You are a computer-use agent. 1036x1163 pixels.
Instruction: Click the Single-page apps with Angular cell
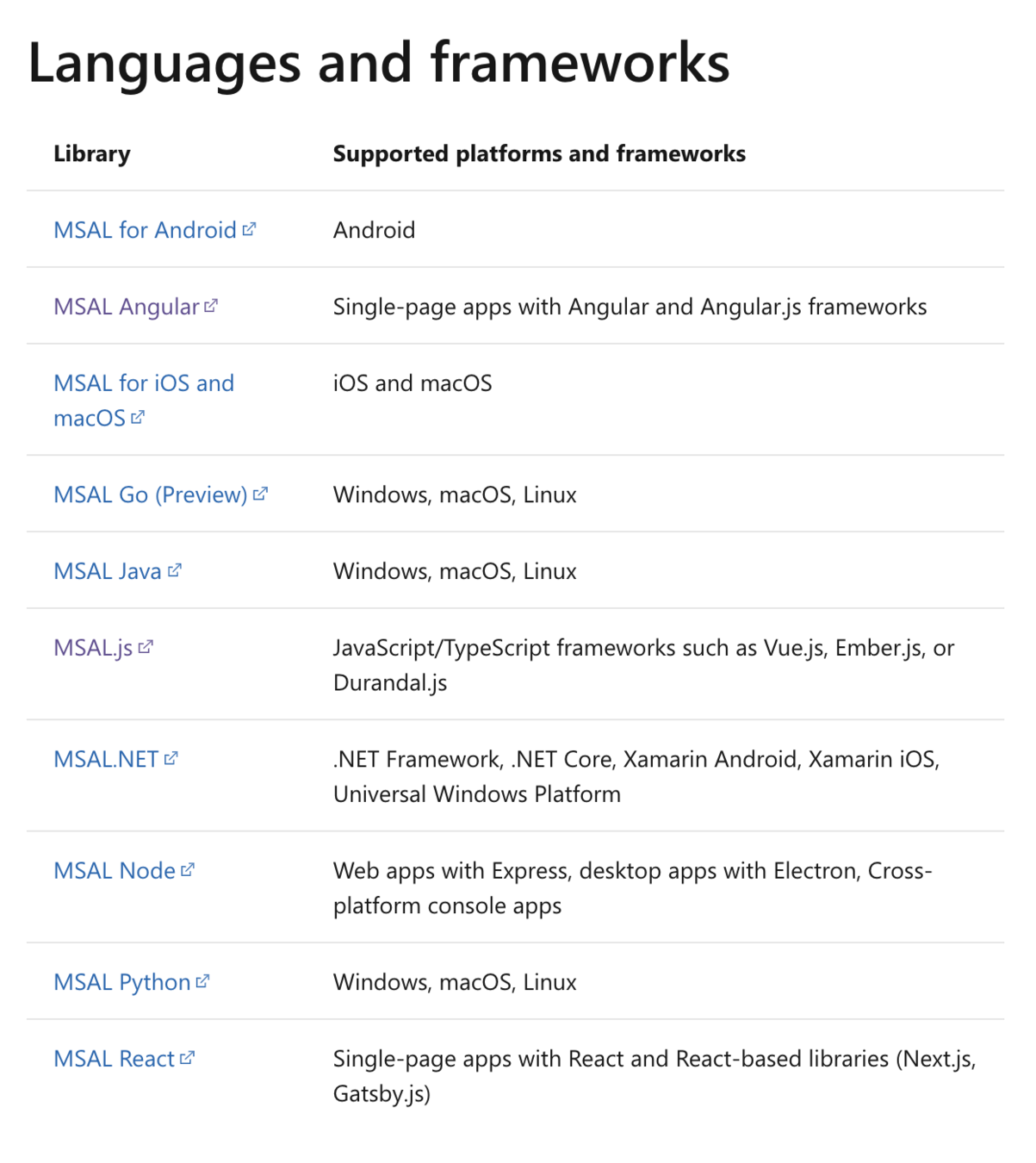coord(630,307)
